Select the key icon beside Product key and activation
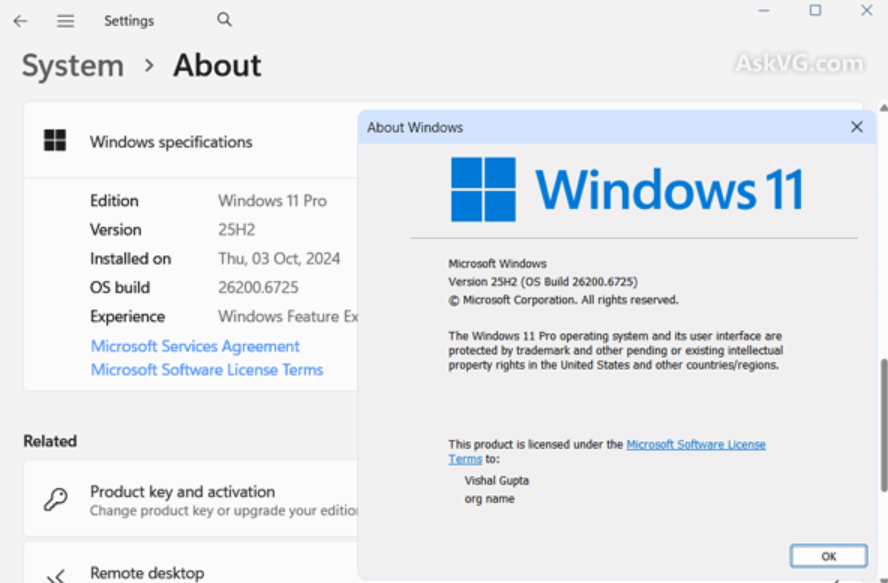The width and height of the screenshot is (888, 583). click(55, 499)
